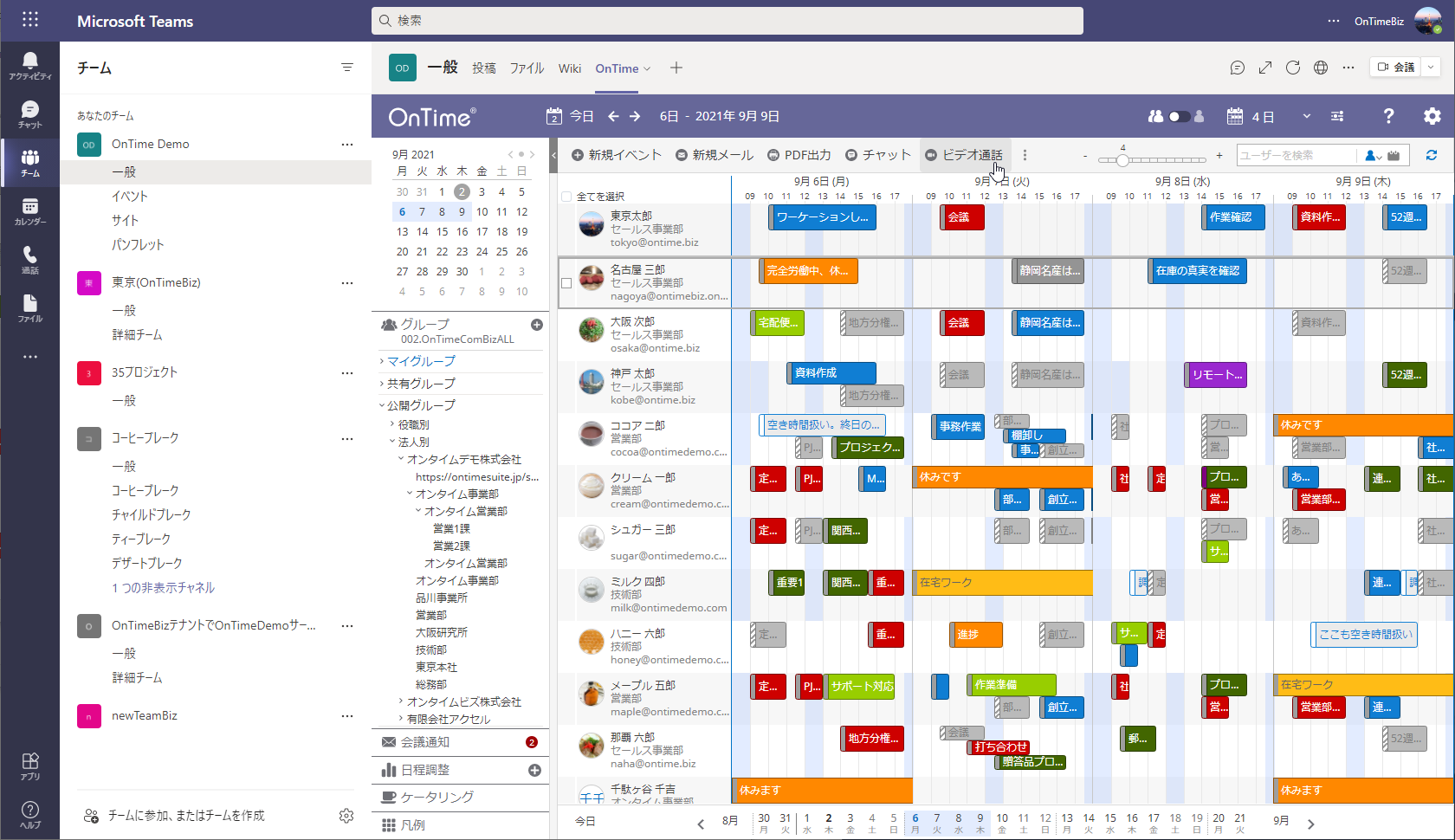
Task: Go to previous period arrow in OnTime
Action: [x=613, y=116]
